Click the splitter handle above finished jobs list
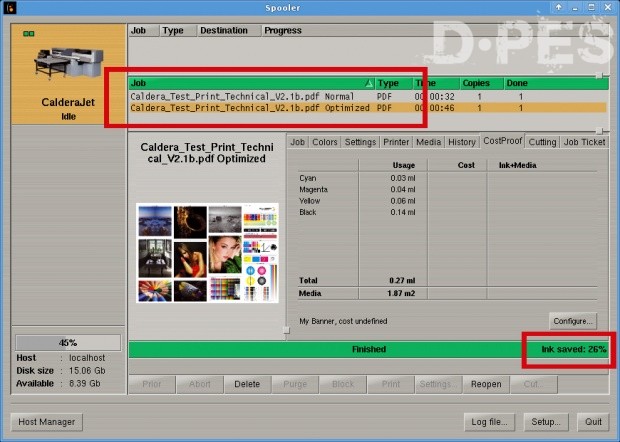620x442 pixels. [600, 75]
